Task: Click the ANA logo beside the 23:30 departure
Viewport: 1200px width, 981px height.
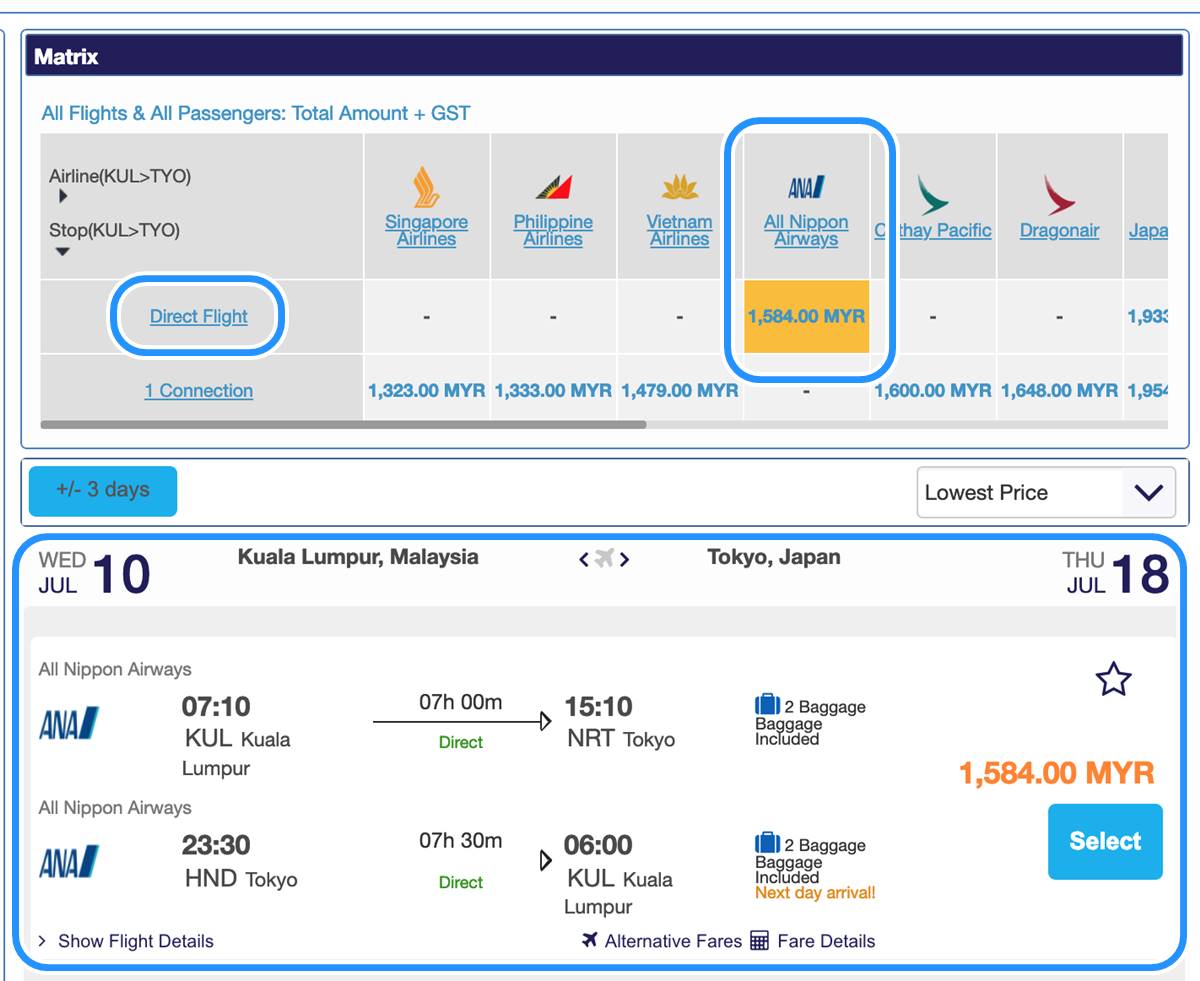Action: 69,861
